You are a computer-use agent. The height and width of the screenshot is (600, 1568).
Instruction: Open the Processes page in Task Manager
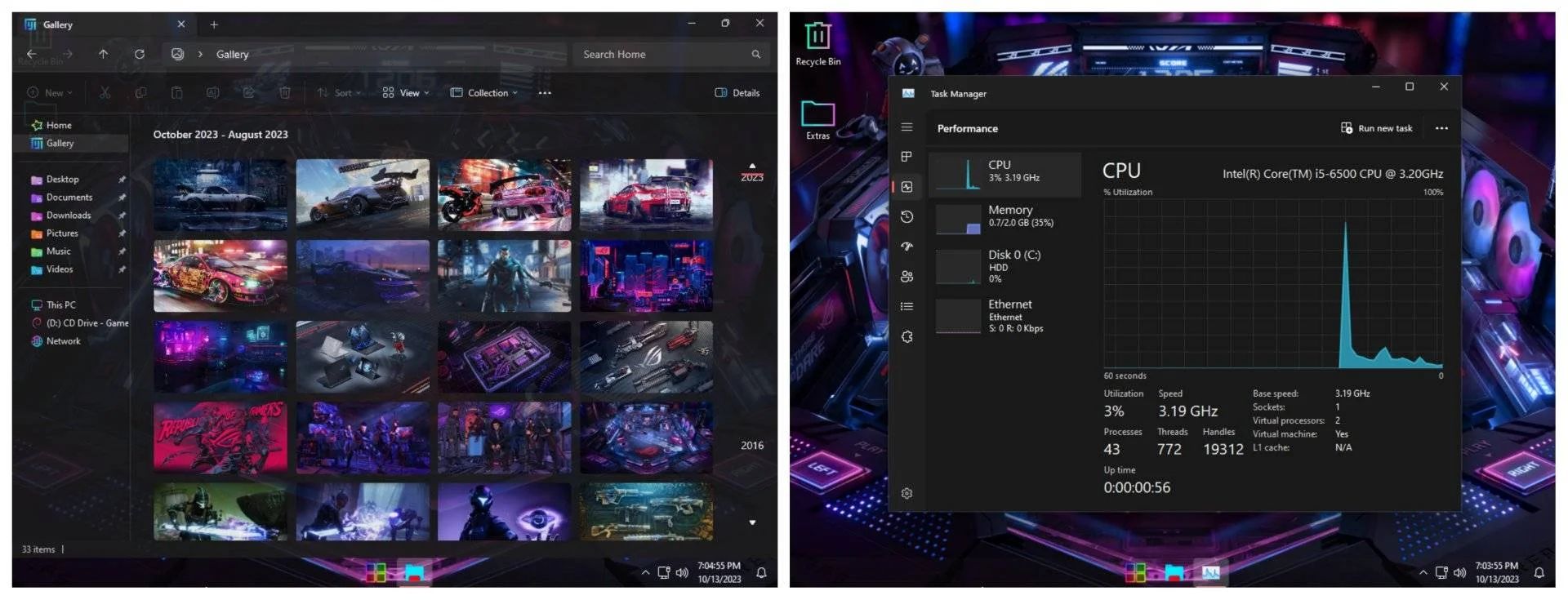pyautogui.click(x=906, y=157)
